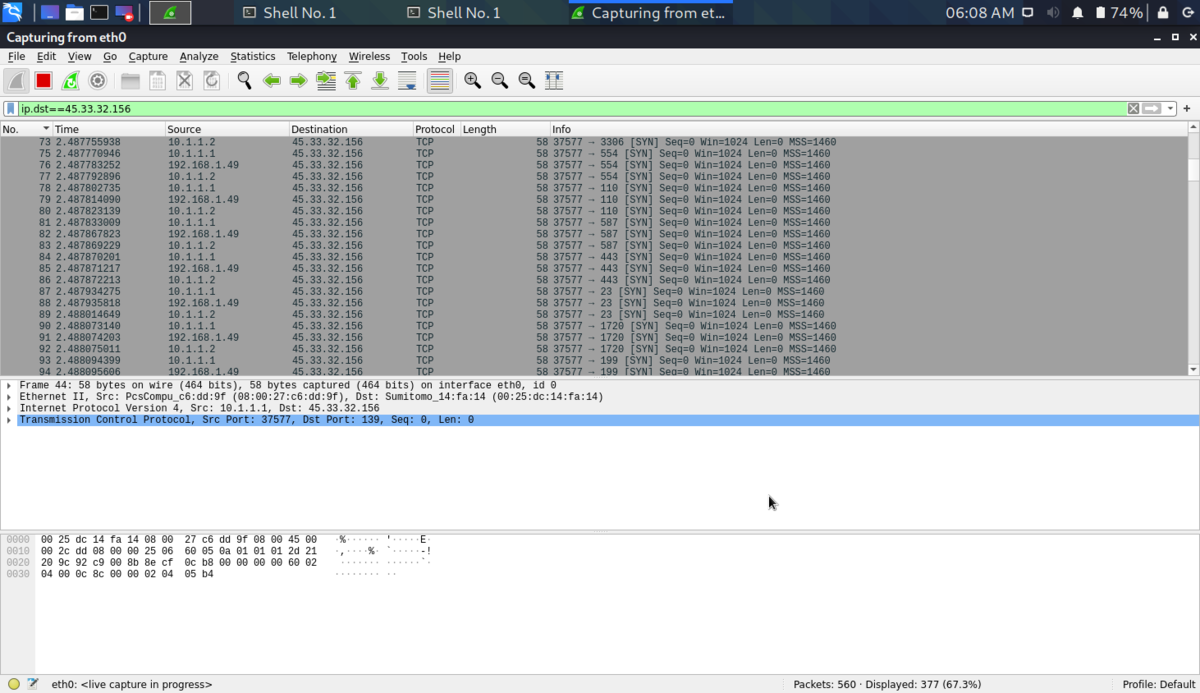Click the start capture shark fin icon
Viewport: 1200px width, 693px height.
[16, 81]
